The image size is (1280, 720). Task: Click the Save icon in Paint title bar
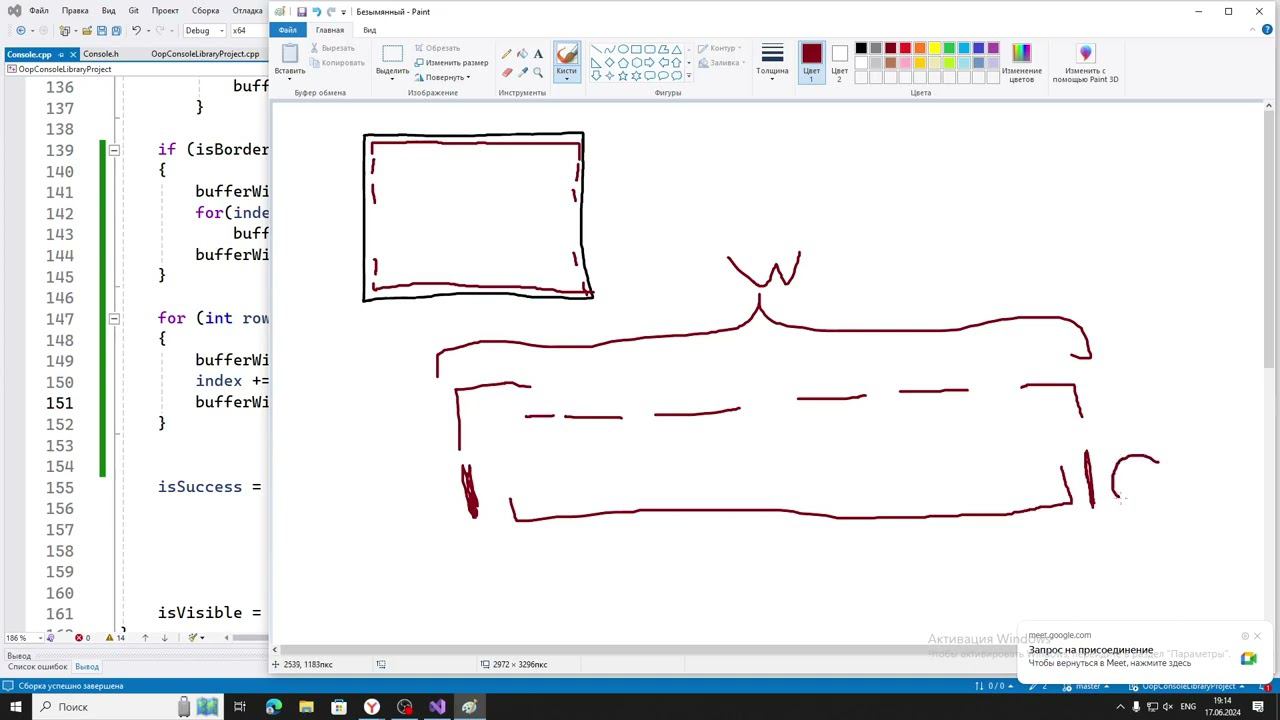[302, 12]
